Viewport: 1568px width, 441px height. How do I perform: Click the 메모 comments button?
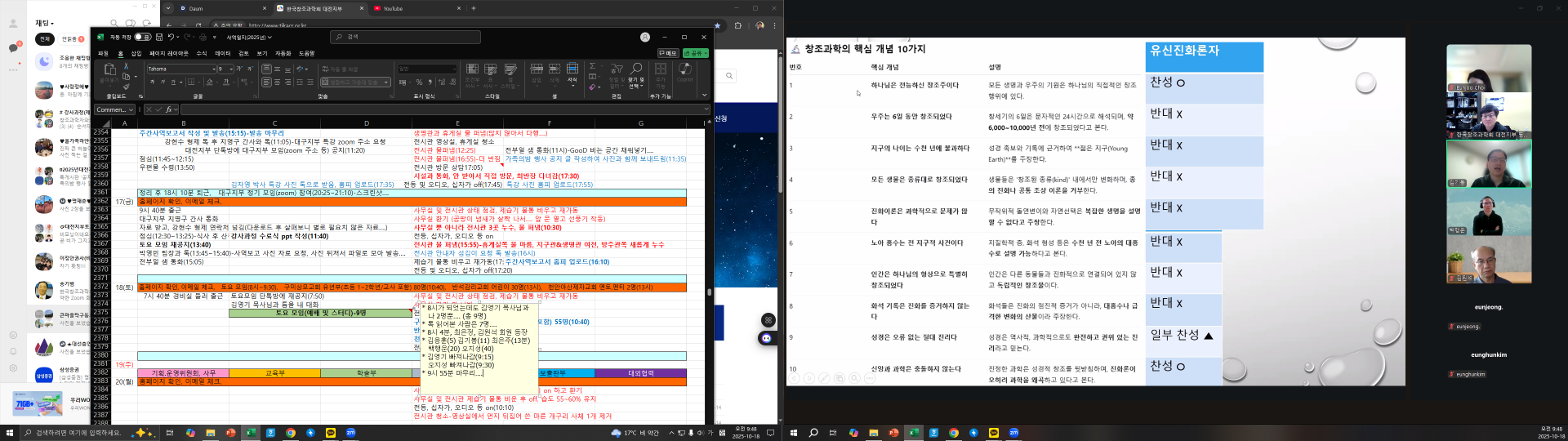click(668, 53)
